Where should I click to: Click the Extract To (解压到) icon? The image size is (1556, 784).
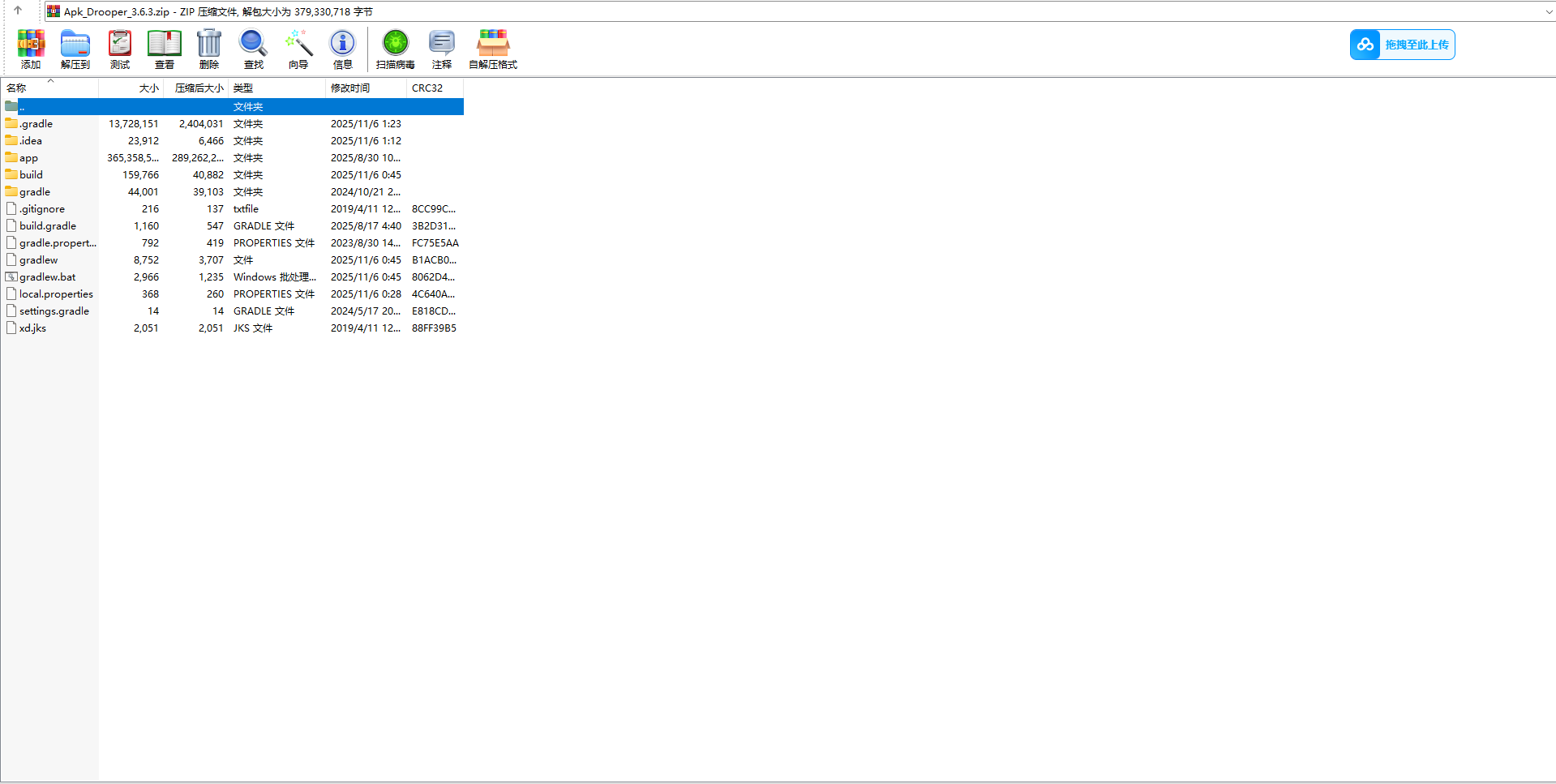coord(75,49)
